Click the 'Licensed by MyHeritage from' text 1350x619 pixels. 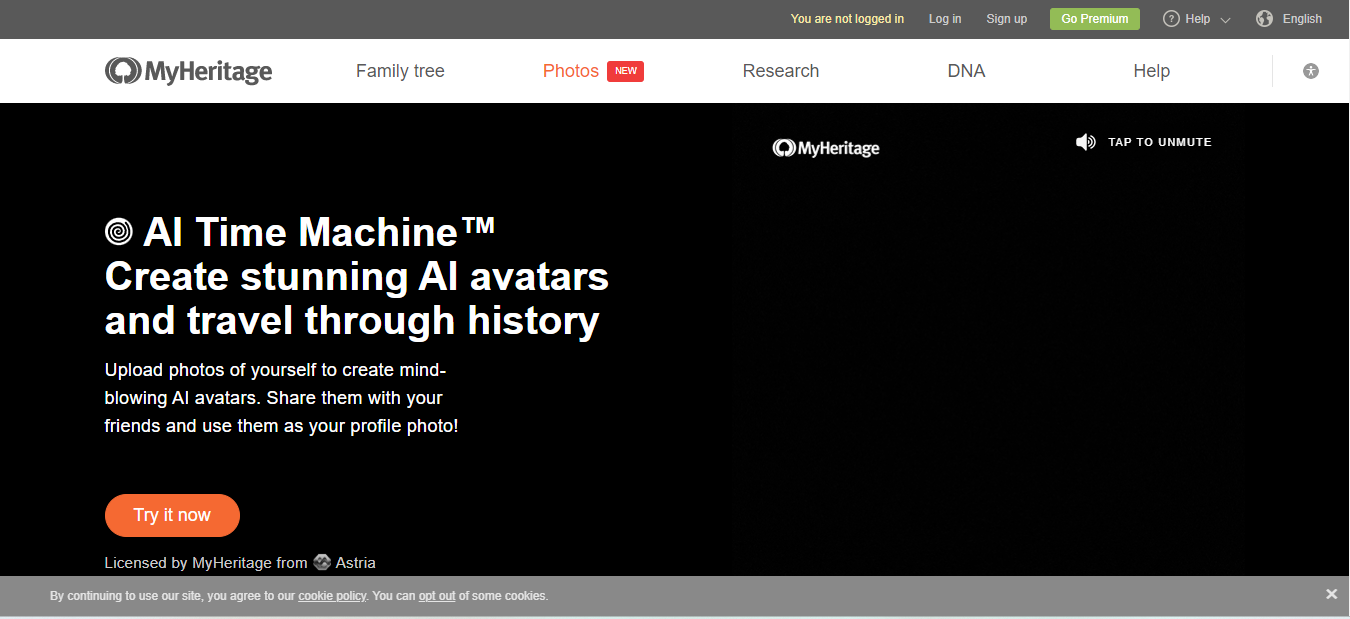pos(206,563)
